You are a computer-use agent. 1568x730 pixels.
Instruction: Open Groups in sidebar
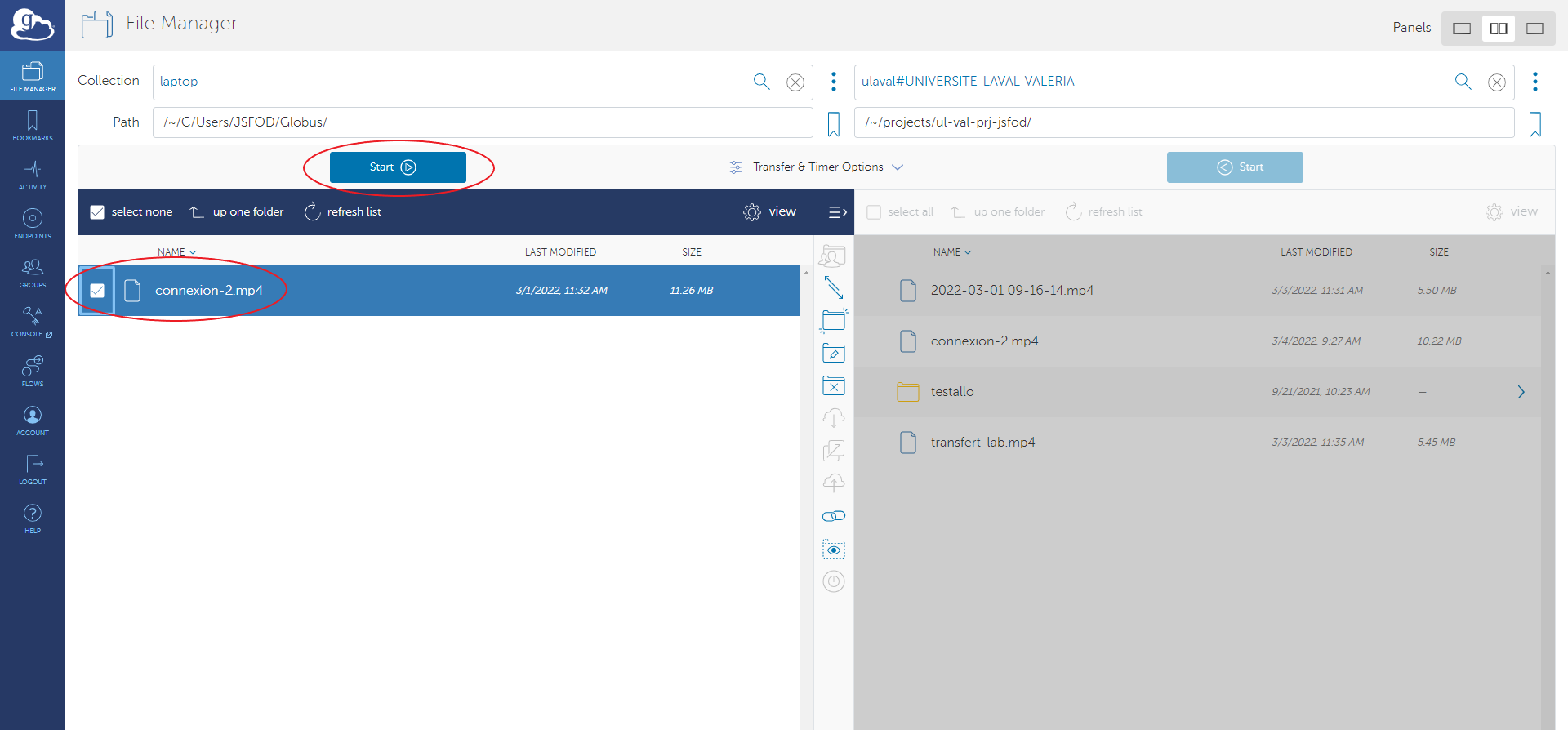33,273
